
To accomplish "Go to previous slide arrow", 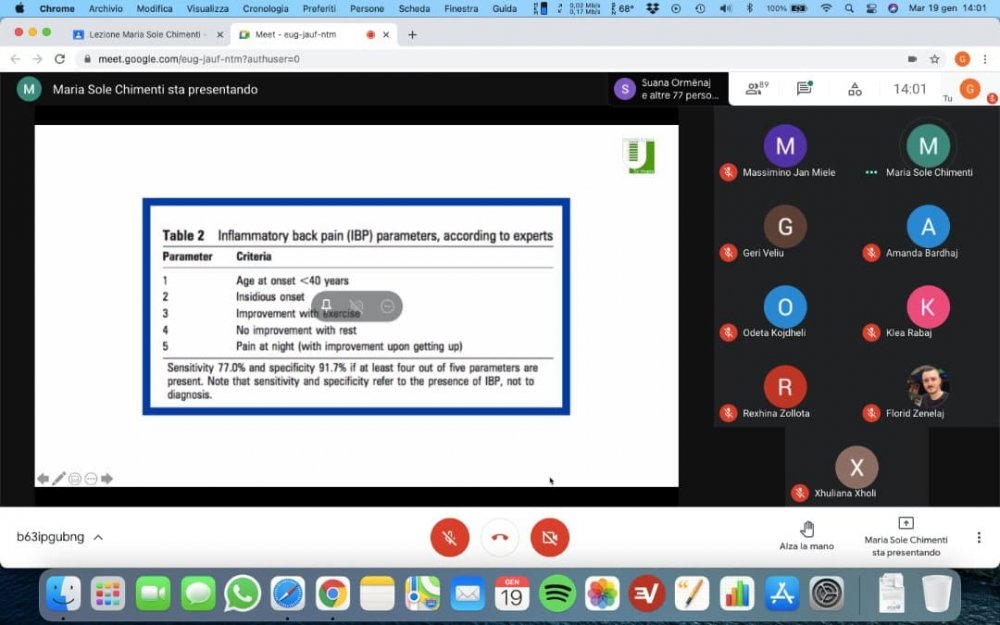I will pos(43,478).
